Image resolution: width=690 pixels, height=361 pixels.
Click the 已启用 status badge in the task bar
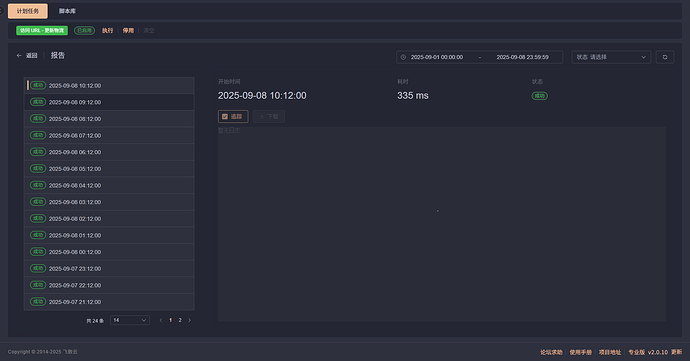84,30
